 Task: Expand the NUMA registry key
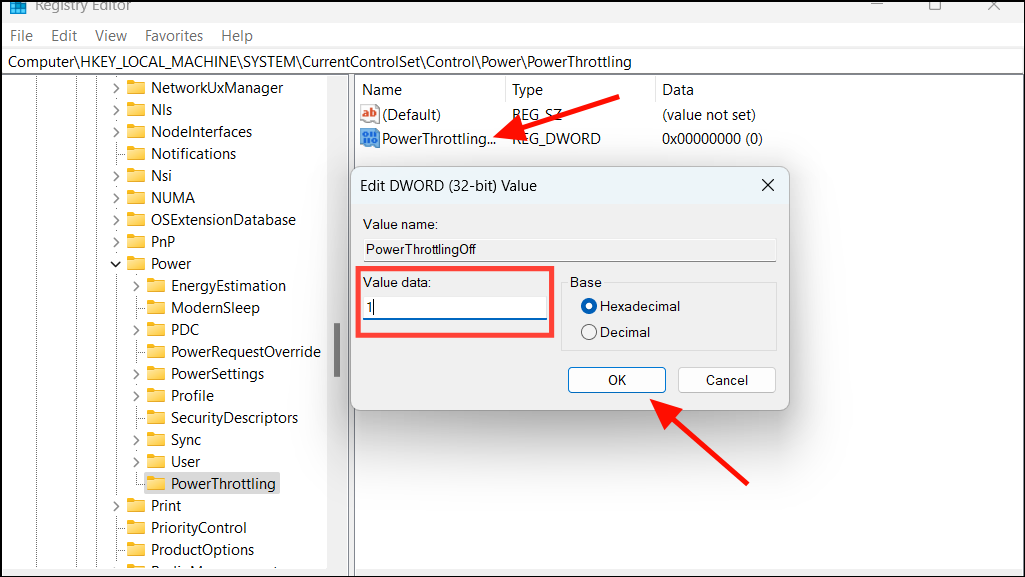point(117,197)
